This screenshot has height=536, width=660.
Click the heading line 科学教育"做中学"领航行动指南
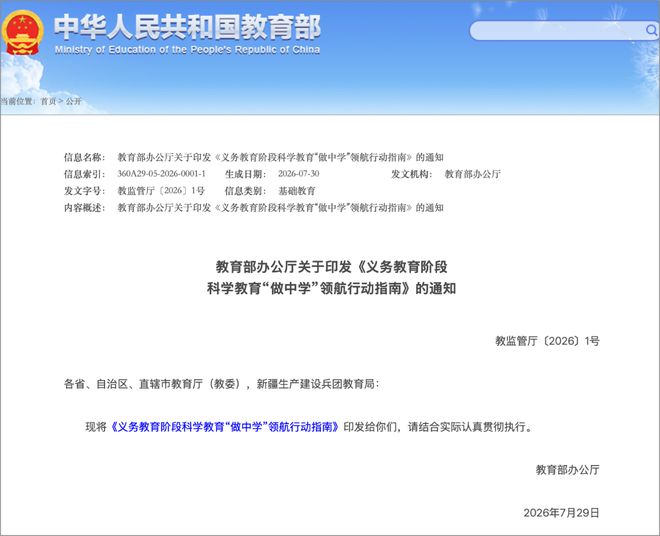[331, 288]
